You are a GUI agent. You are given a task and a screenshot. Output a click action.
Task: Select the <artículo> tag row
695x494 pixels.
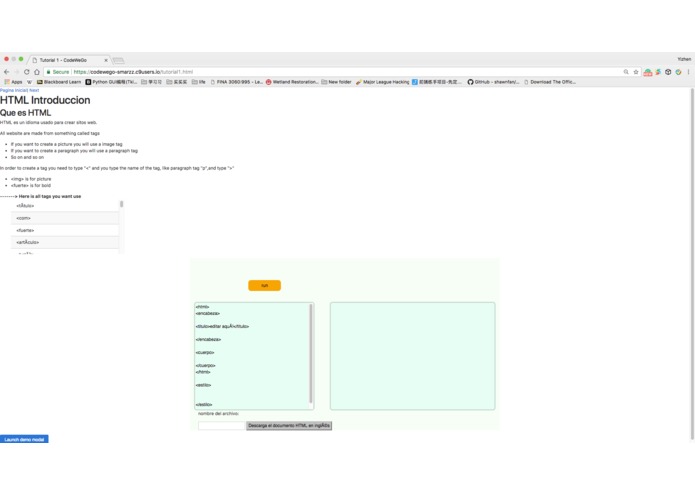(x=65, y=242)
